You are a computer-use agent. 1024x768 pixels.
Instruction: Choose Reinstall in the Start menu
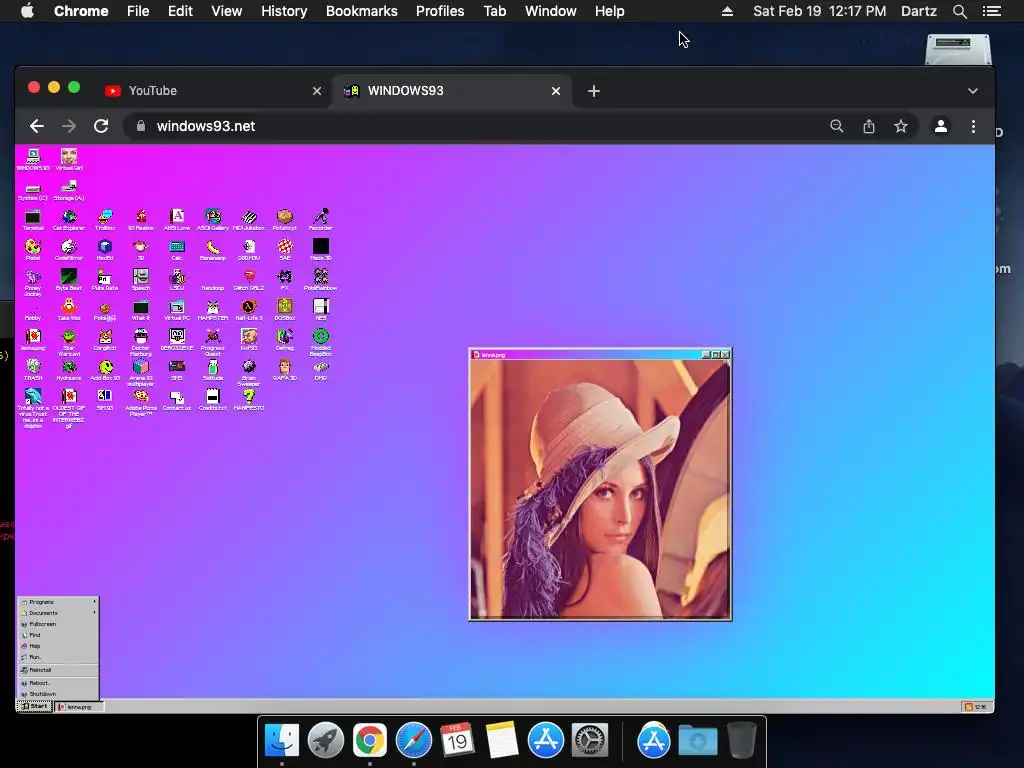(58, 670)
